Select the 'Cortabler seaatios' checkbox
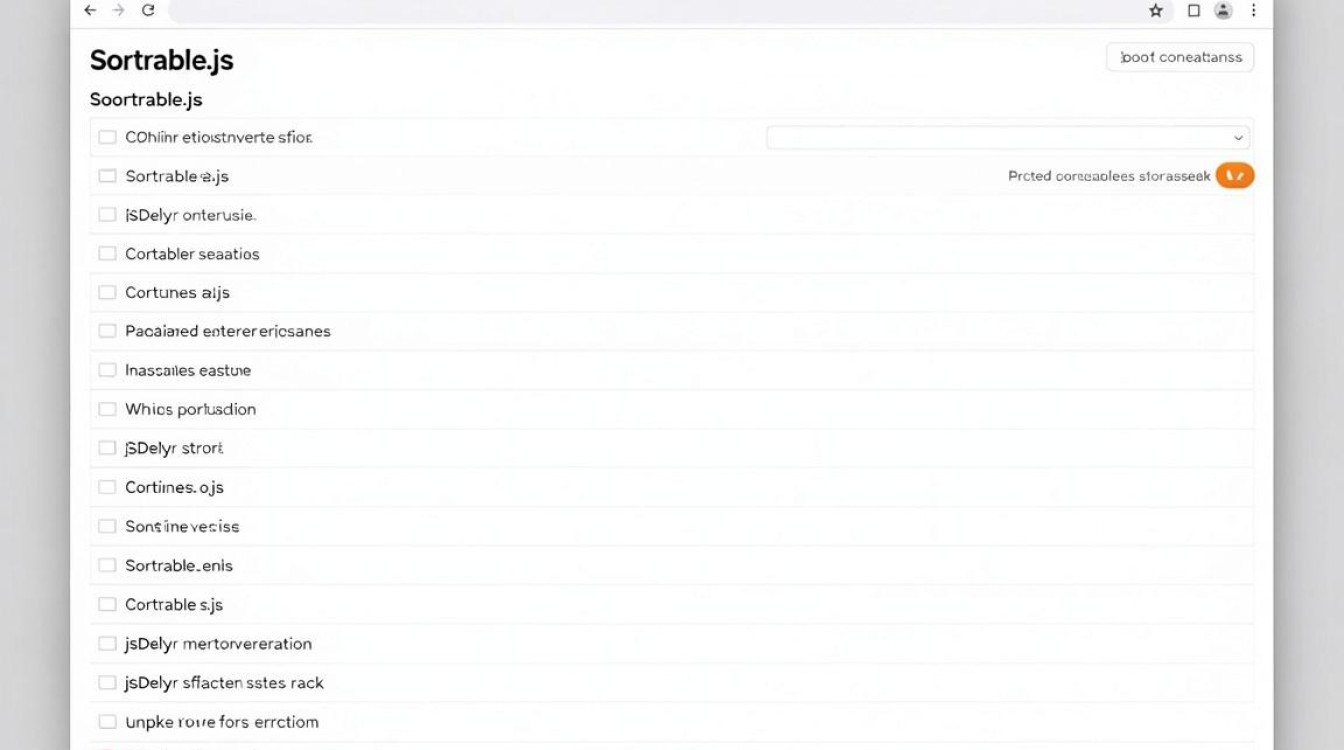This screenshot has width=1344, height=750. click(x=107, y=254)
